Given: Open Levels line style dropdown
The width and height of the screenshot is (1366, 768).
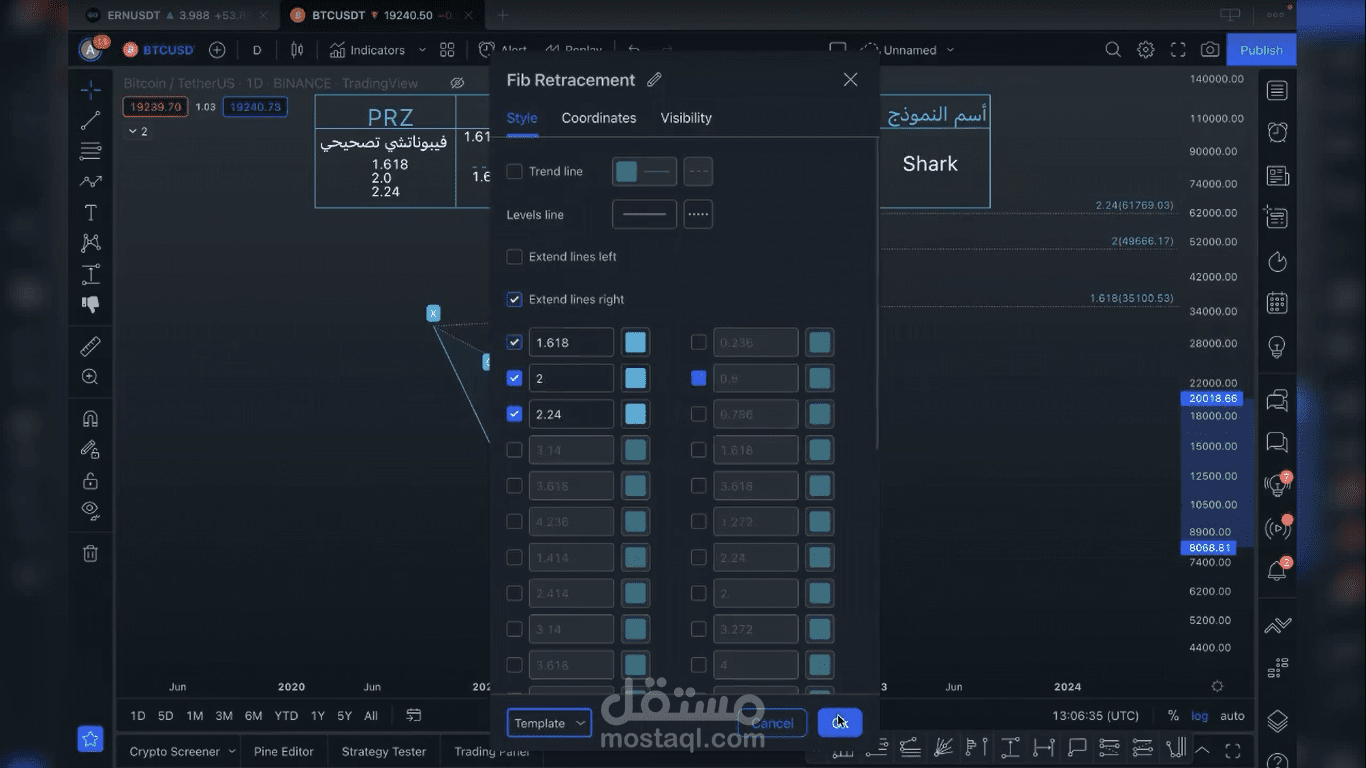Looking at the screenshot, I should coord(698,214).
